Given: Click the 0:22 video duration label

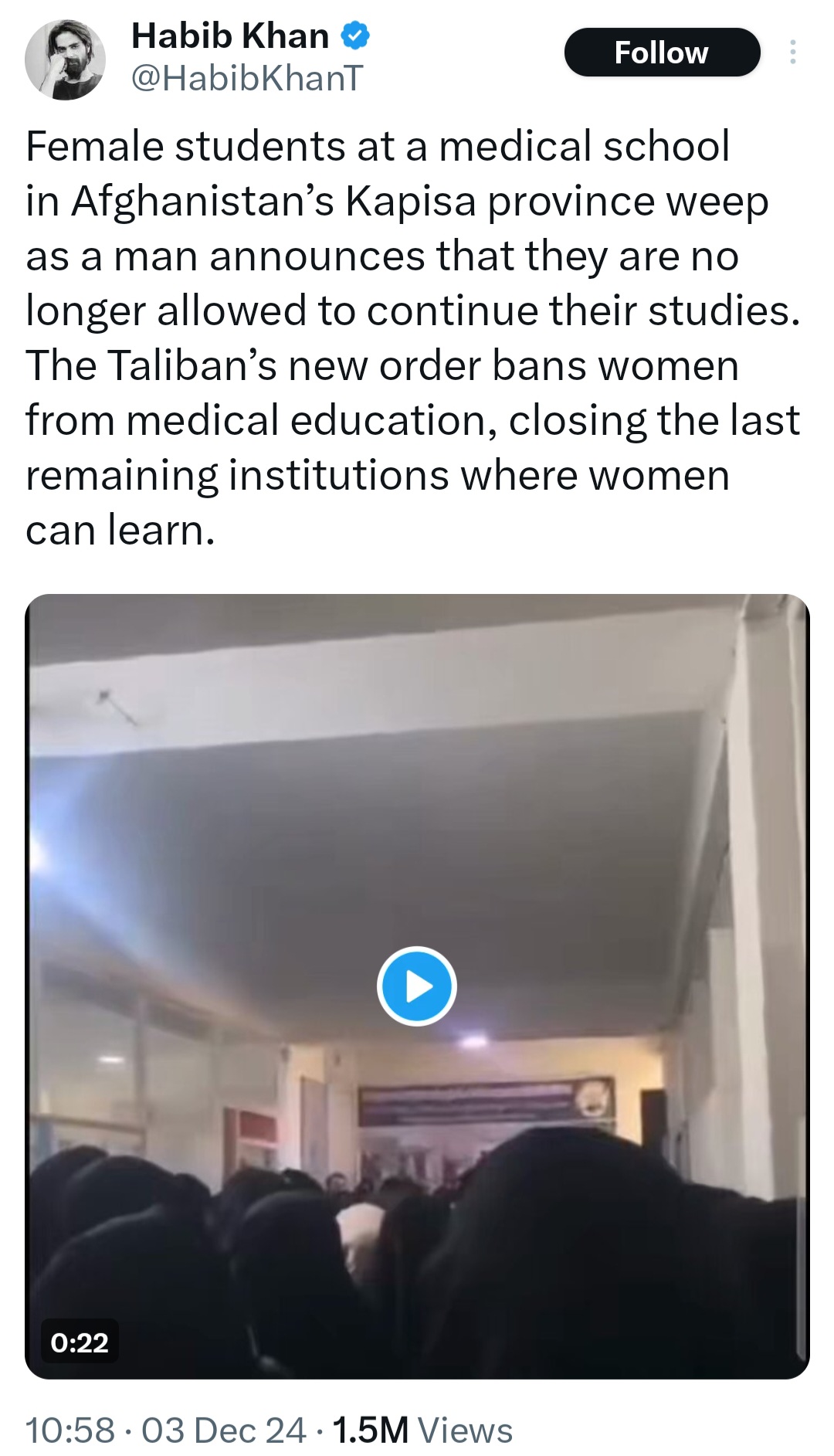Looking at the screenshot, I should pyautogui.click(x=80, y=1342).
